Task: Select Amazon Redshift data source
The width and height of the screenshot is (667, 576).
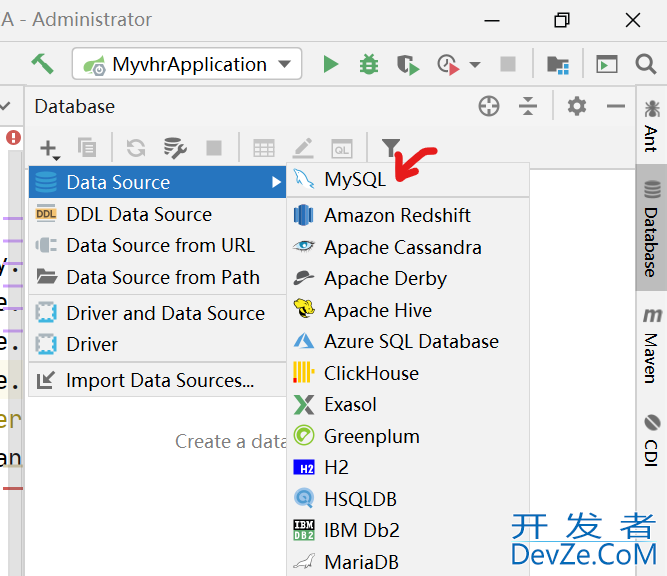Action: pyautogui.click(x=408, y=215)
